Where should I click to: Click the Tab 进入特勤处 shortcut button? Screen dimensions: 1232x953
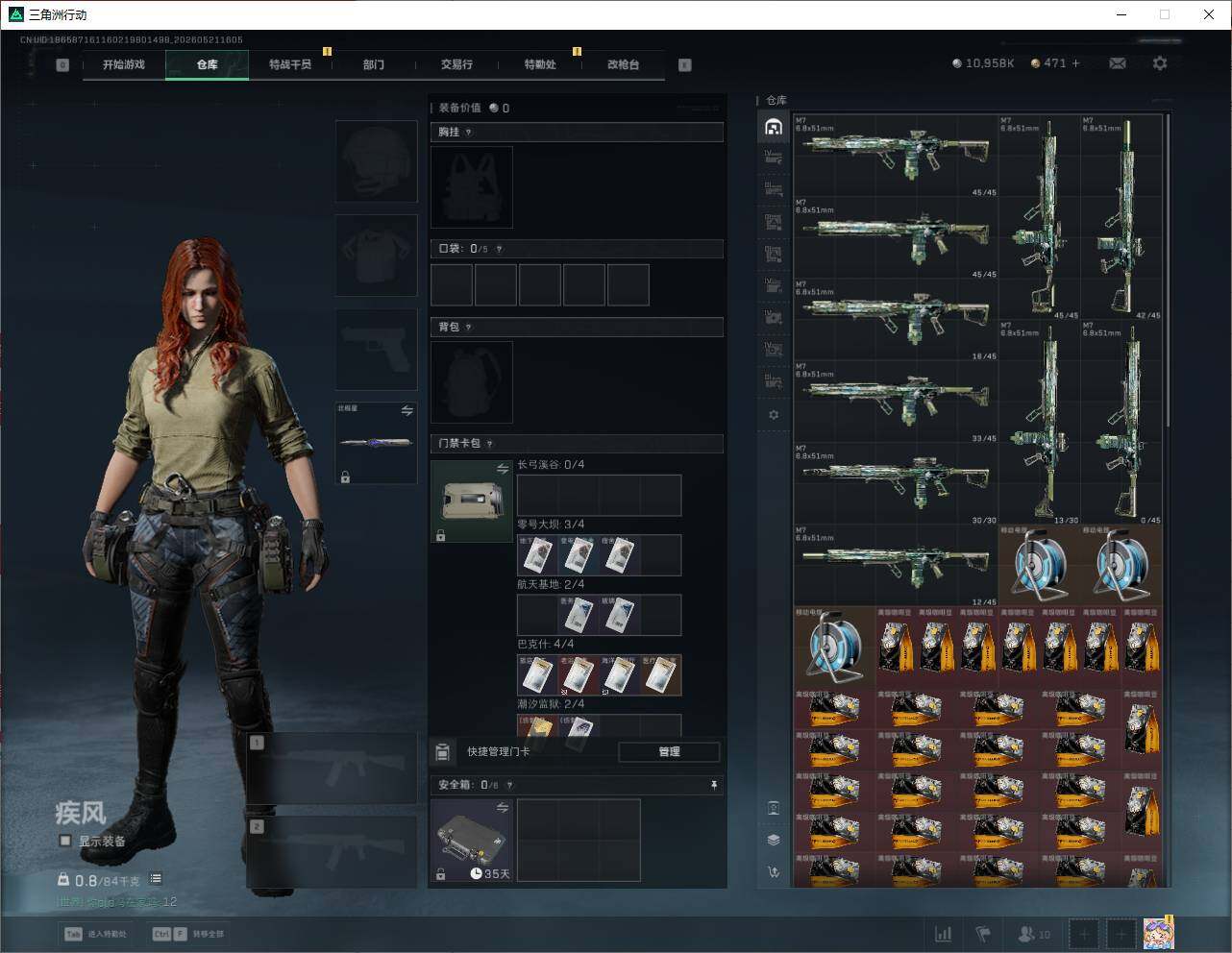[x=96, y=934]
